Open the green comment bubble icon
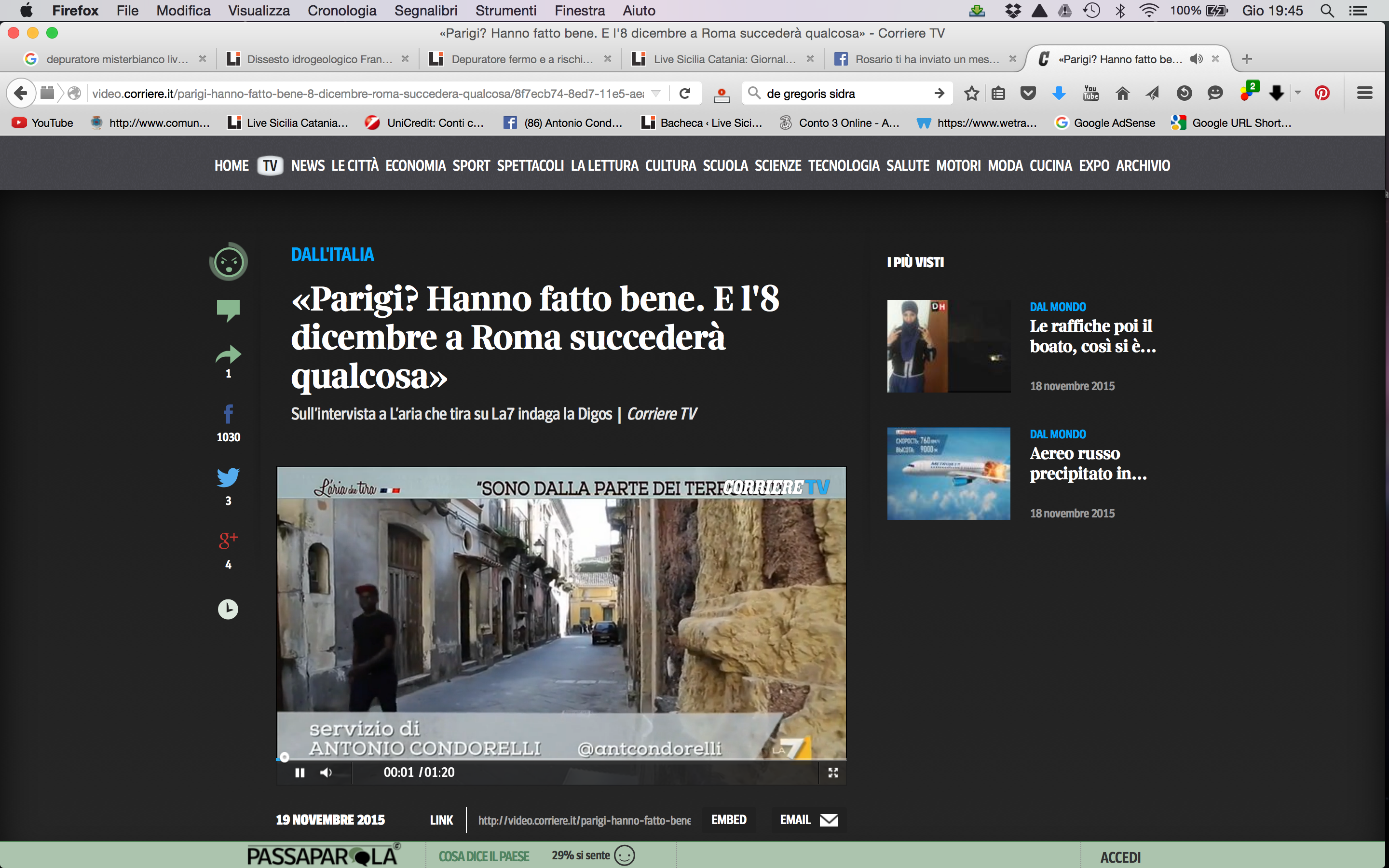Viewport: 1389px width, 868px height. [x=228, y=310]
